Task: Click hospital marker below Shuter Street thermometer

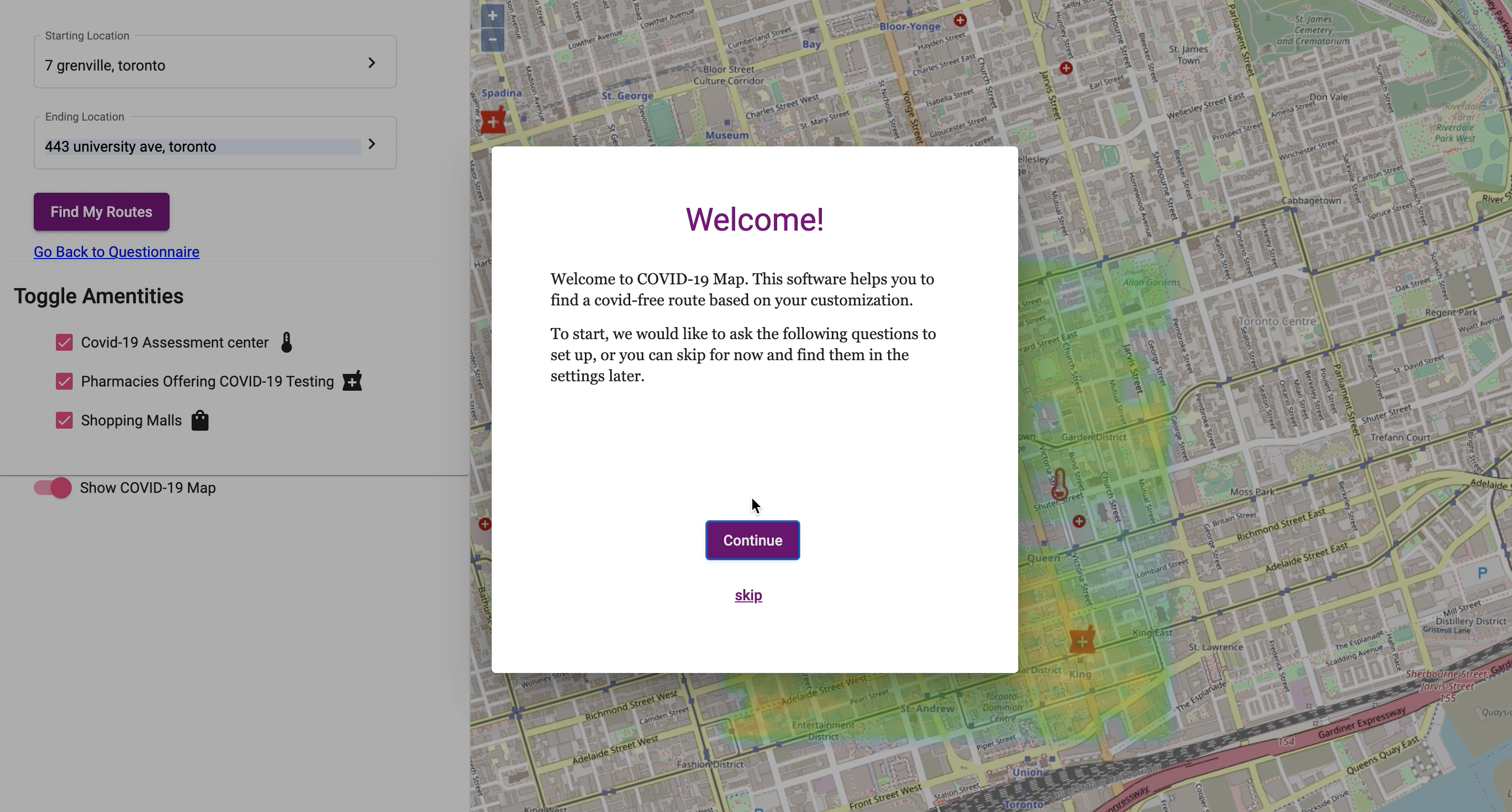Action: coord(1079,521)
